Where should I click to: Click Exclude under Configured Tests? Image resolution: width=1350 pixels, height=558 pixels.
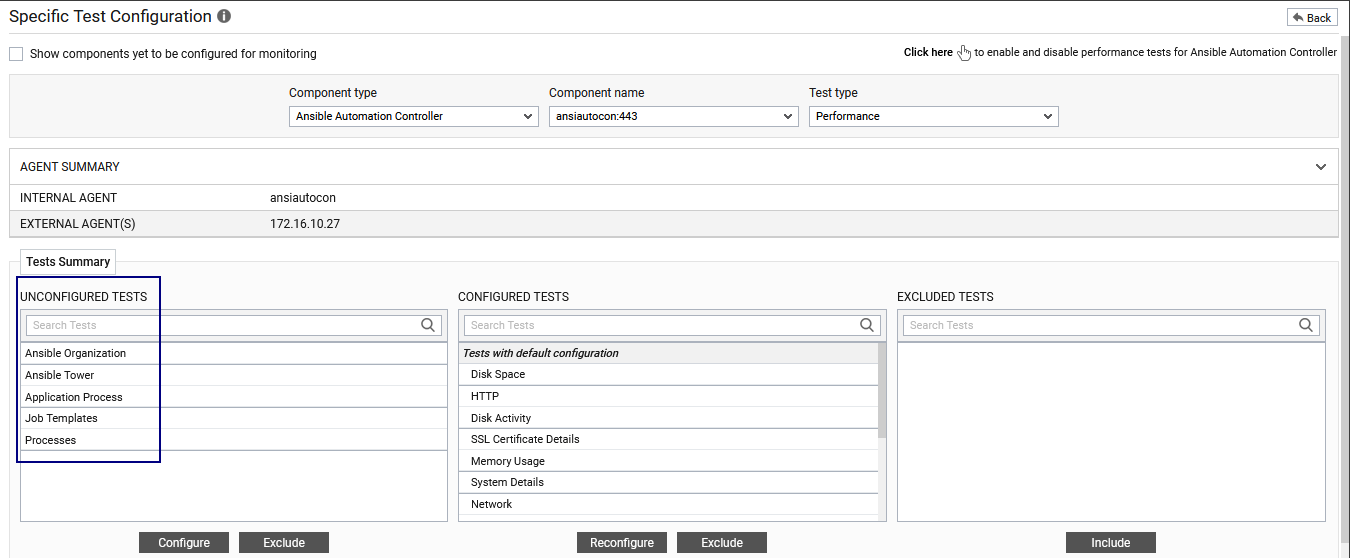point(722,543)
